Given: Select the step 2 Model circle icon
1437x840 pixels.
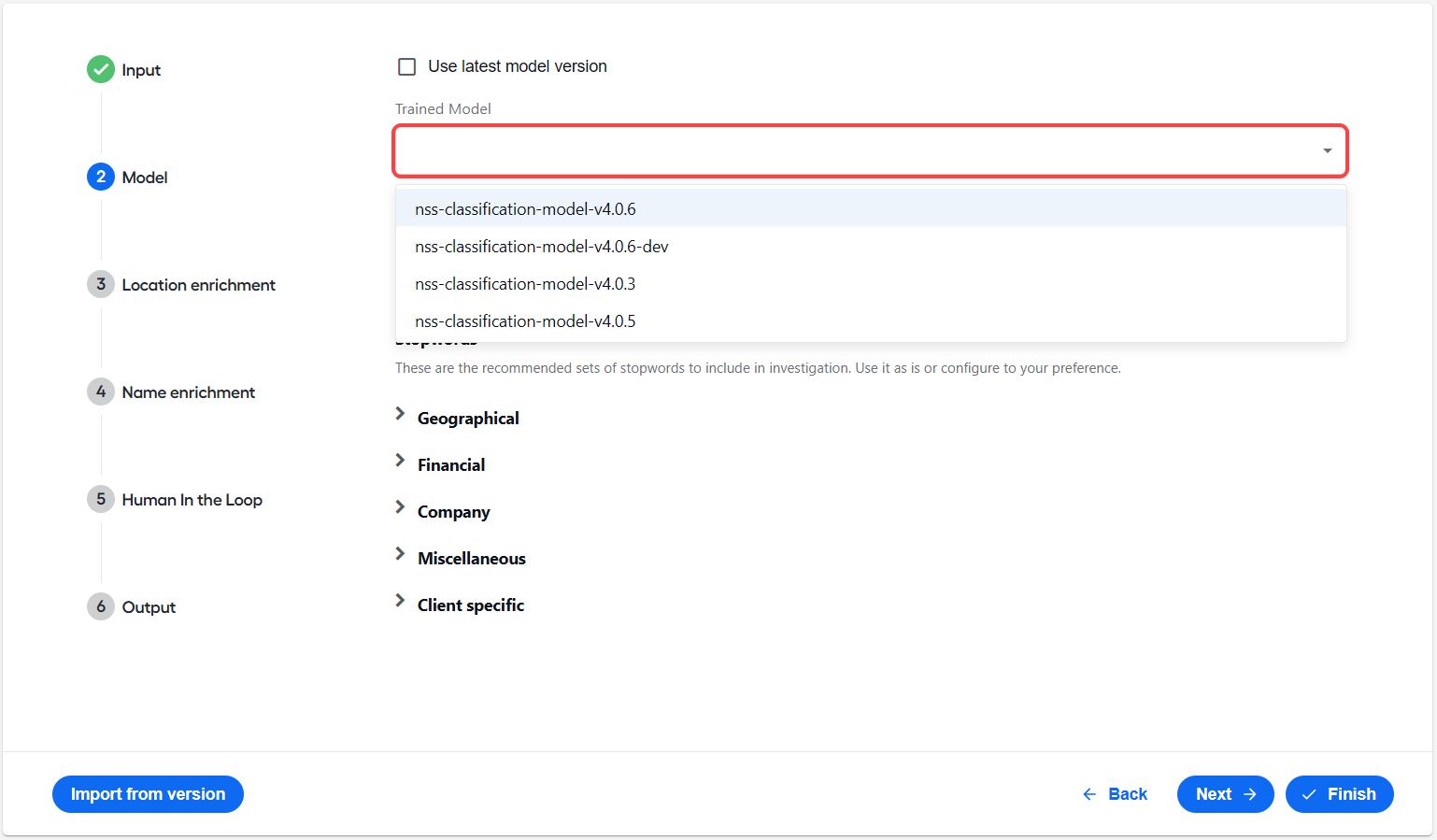Looking at the screenshot, I should 101,177.
